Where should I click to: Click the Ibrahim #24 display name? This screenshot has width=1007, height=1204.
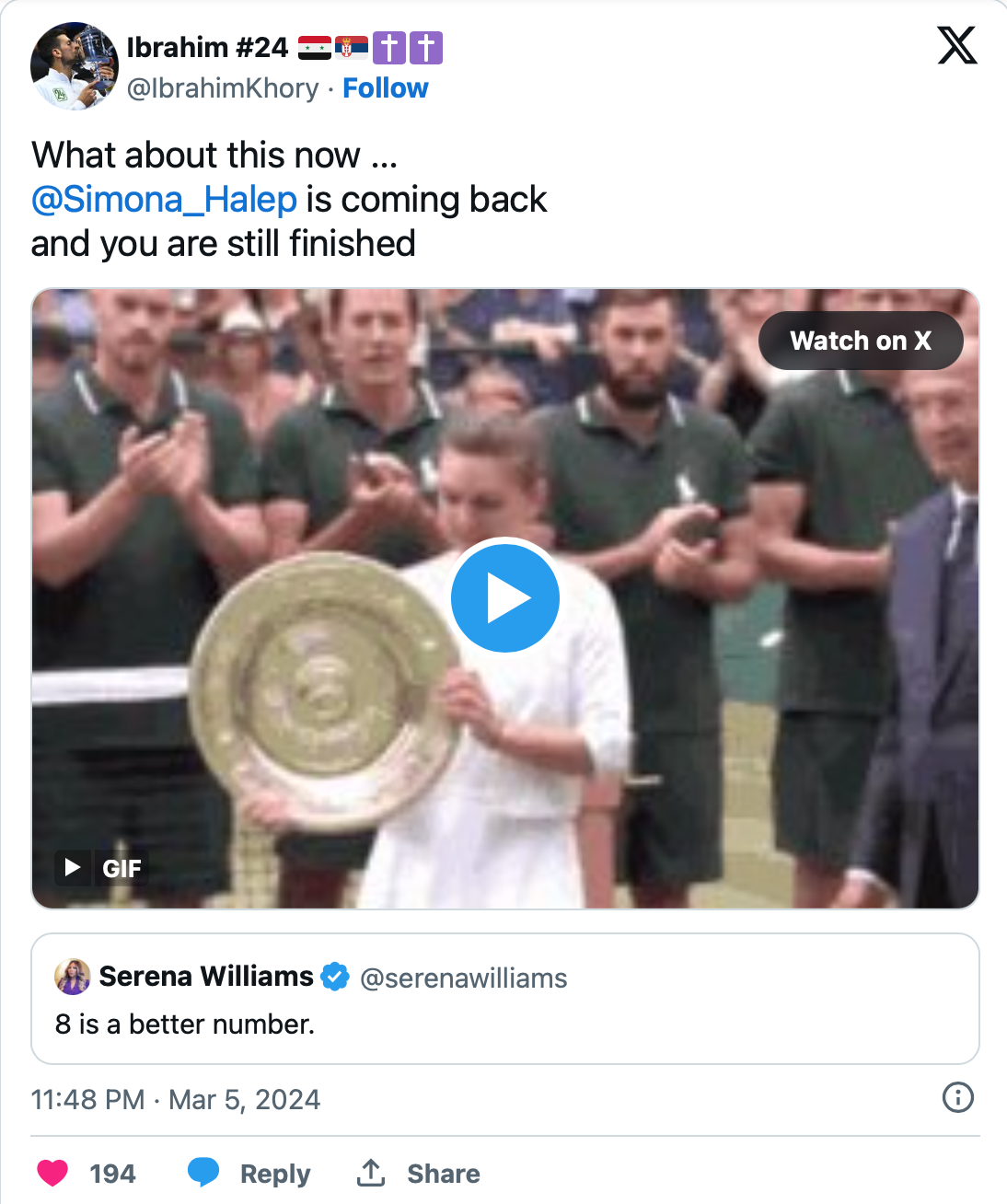tap(207, 47)
